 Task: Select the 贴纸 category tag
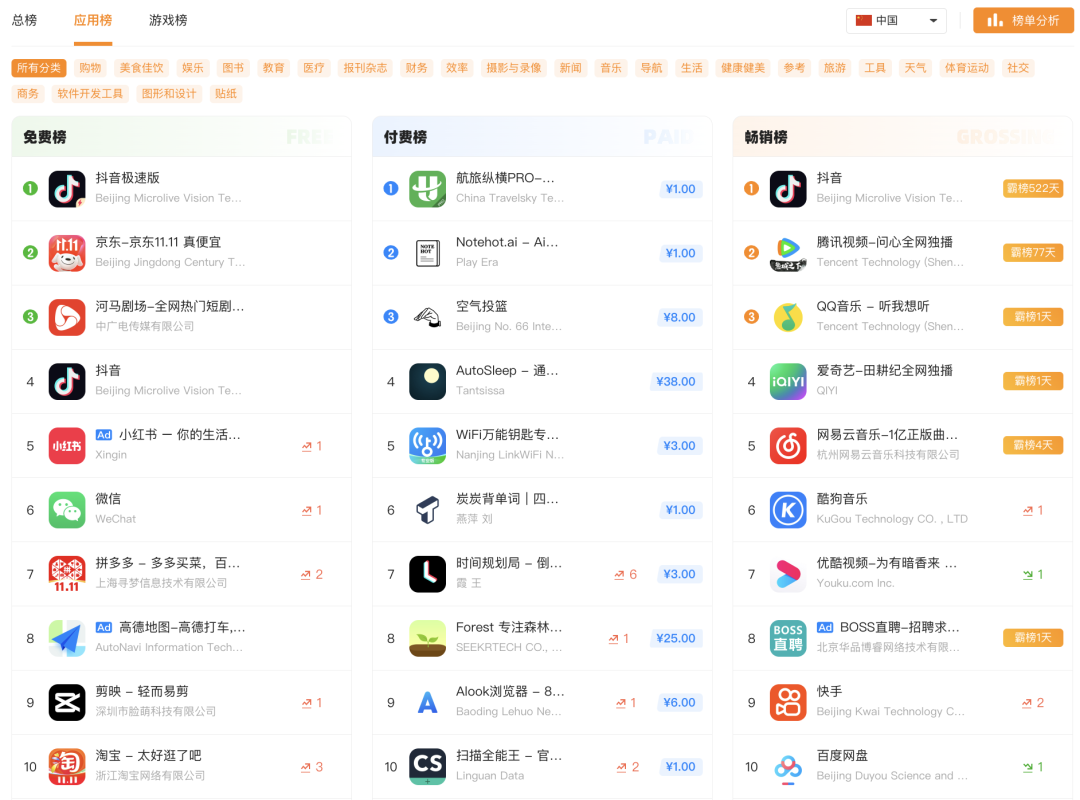coord(226,94)
